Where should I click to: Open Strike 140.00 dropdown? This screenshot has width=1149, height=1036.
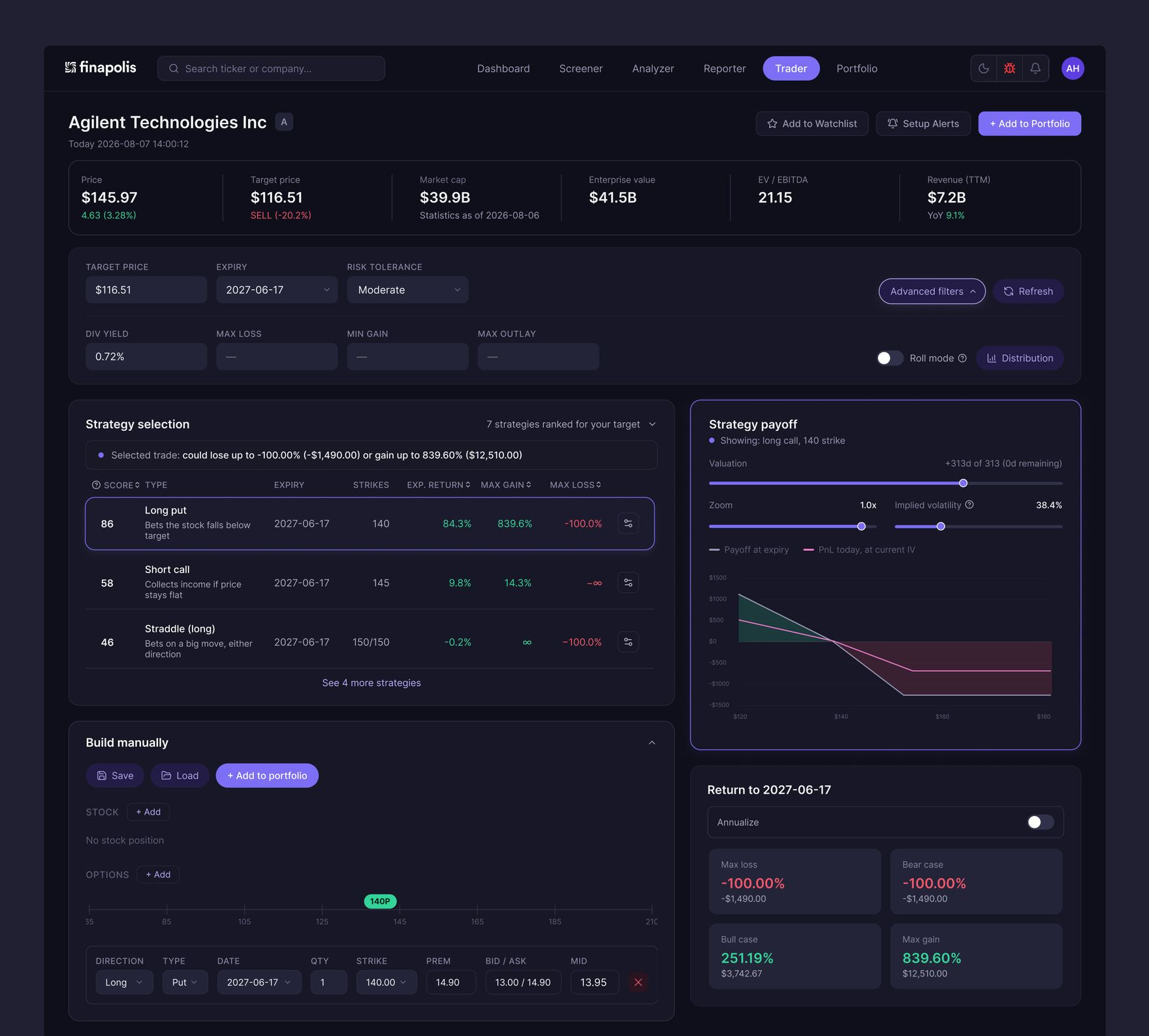coord(386,982)
